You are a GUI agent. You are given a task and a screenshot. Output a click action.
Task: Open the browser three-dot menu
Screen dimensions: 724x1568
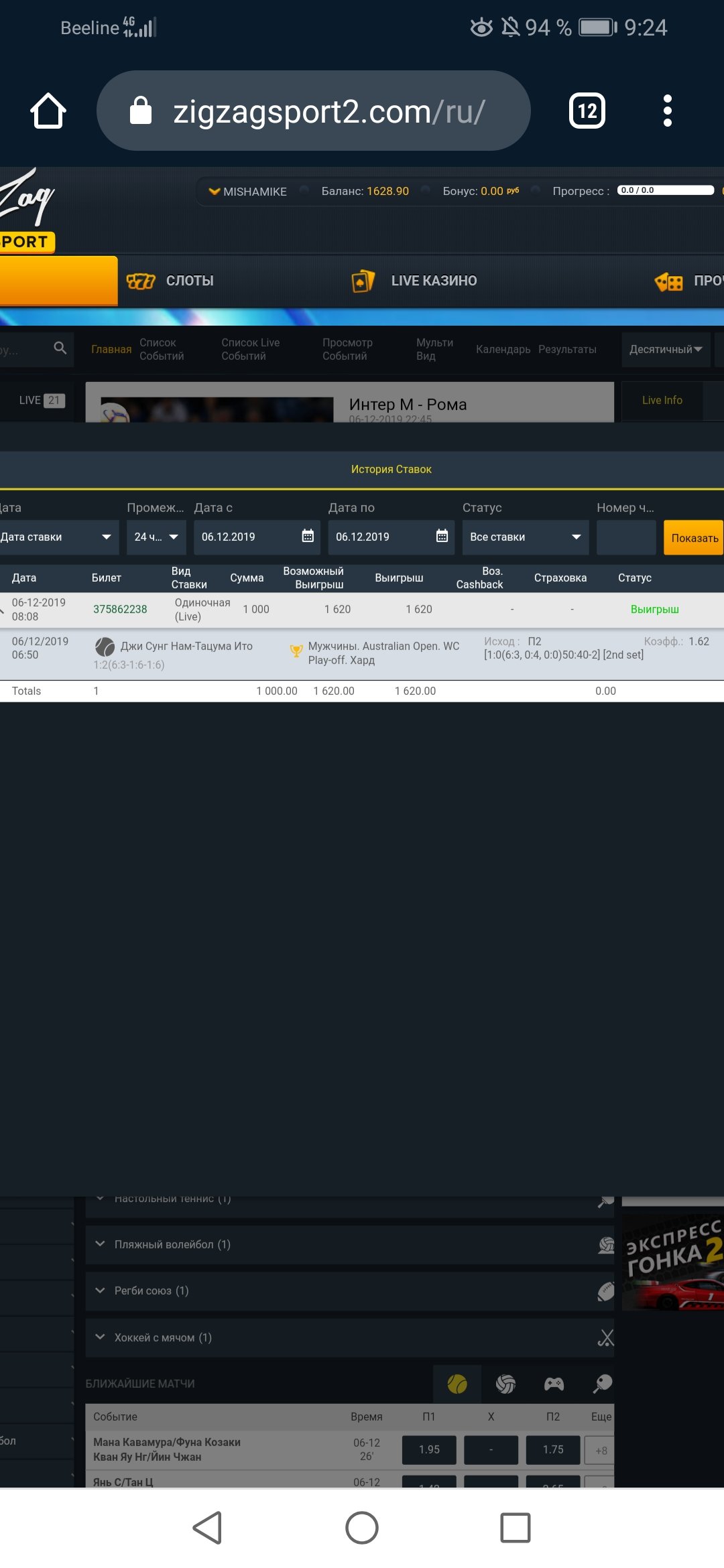[x=667, y=111]
